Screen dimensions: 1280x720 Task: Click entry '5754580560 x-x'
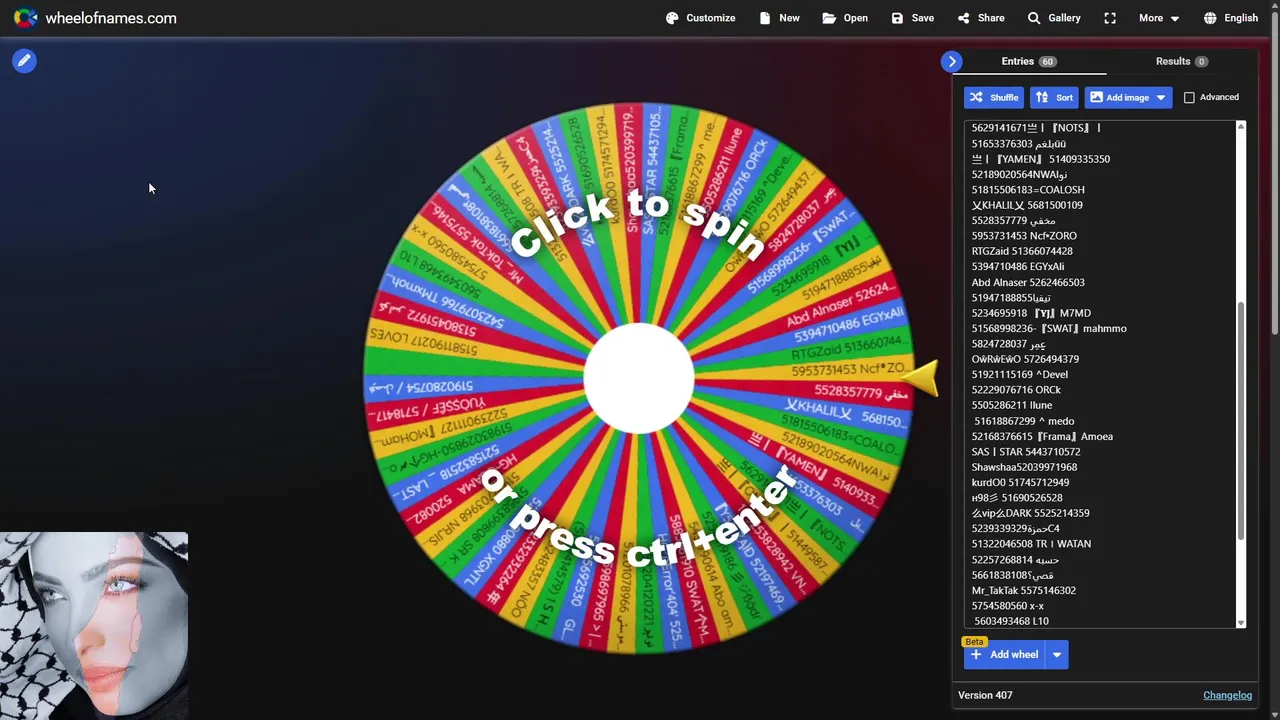click(x=1008, y=606)
